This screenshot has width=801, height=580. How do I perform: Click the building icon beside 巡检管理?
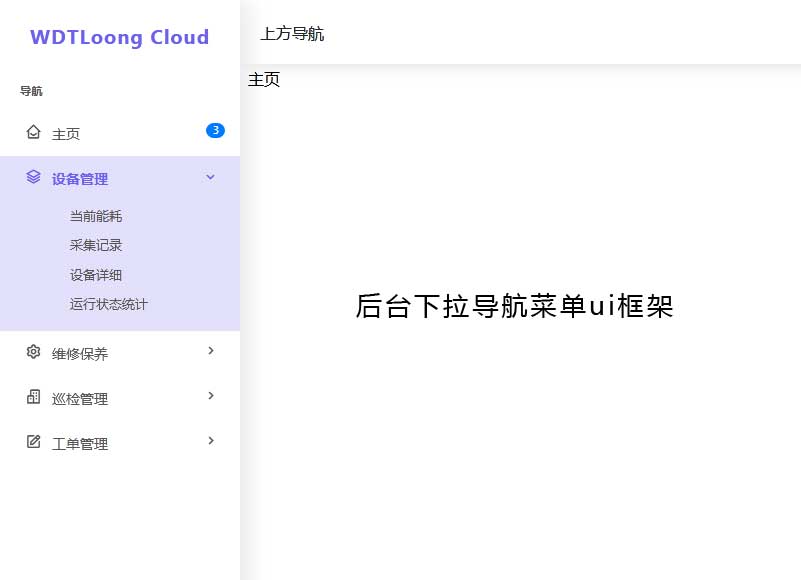click(34, 397)
